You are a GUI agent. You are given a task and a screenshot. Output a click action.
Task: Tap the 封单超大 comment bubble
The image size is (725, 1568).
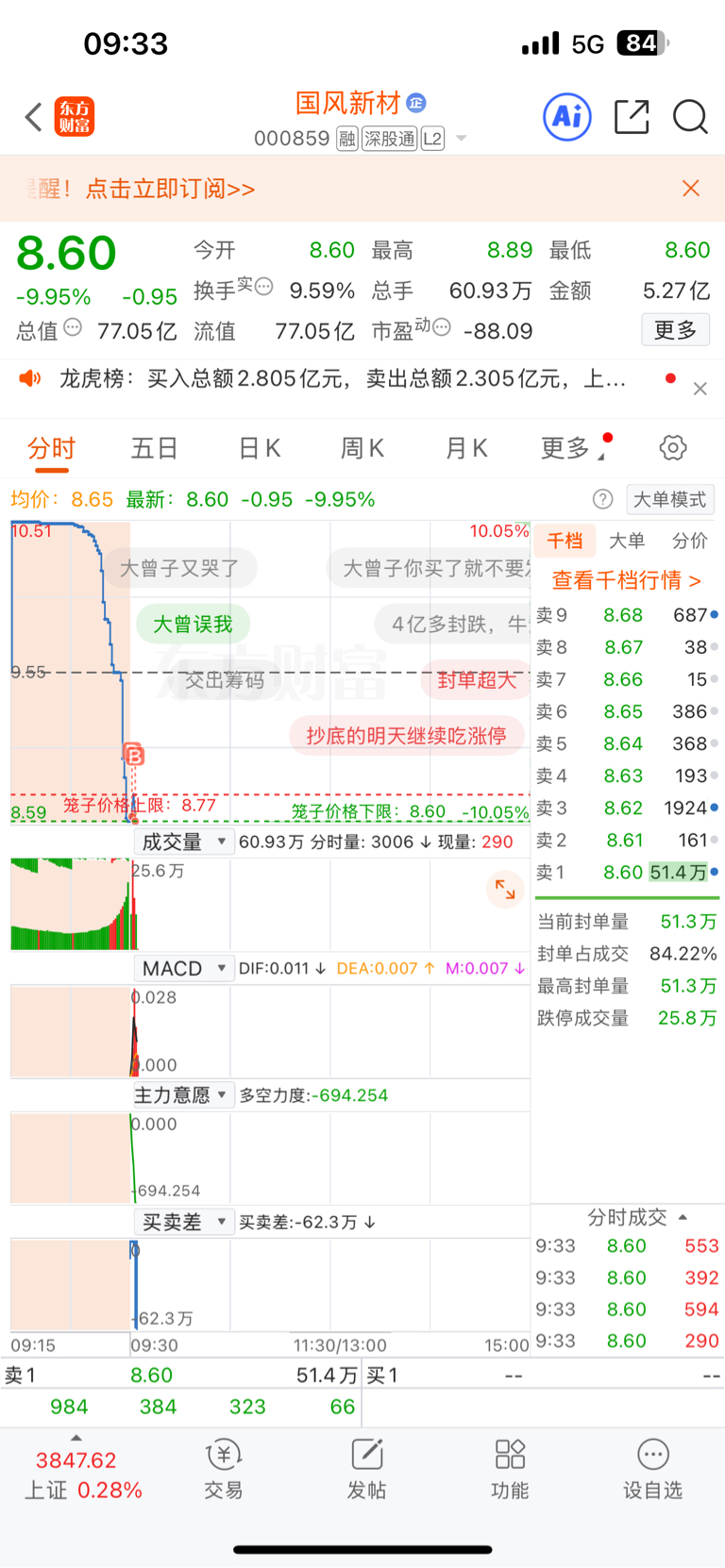pos(477,680)
